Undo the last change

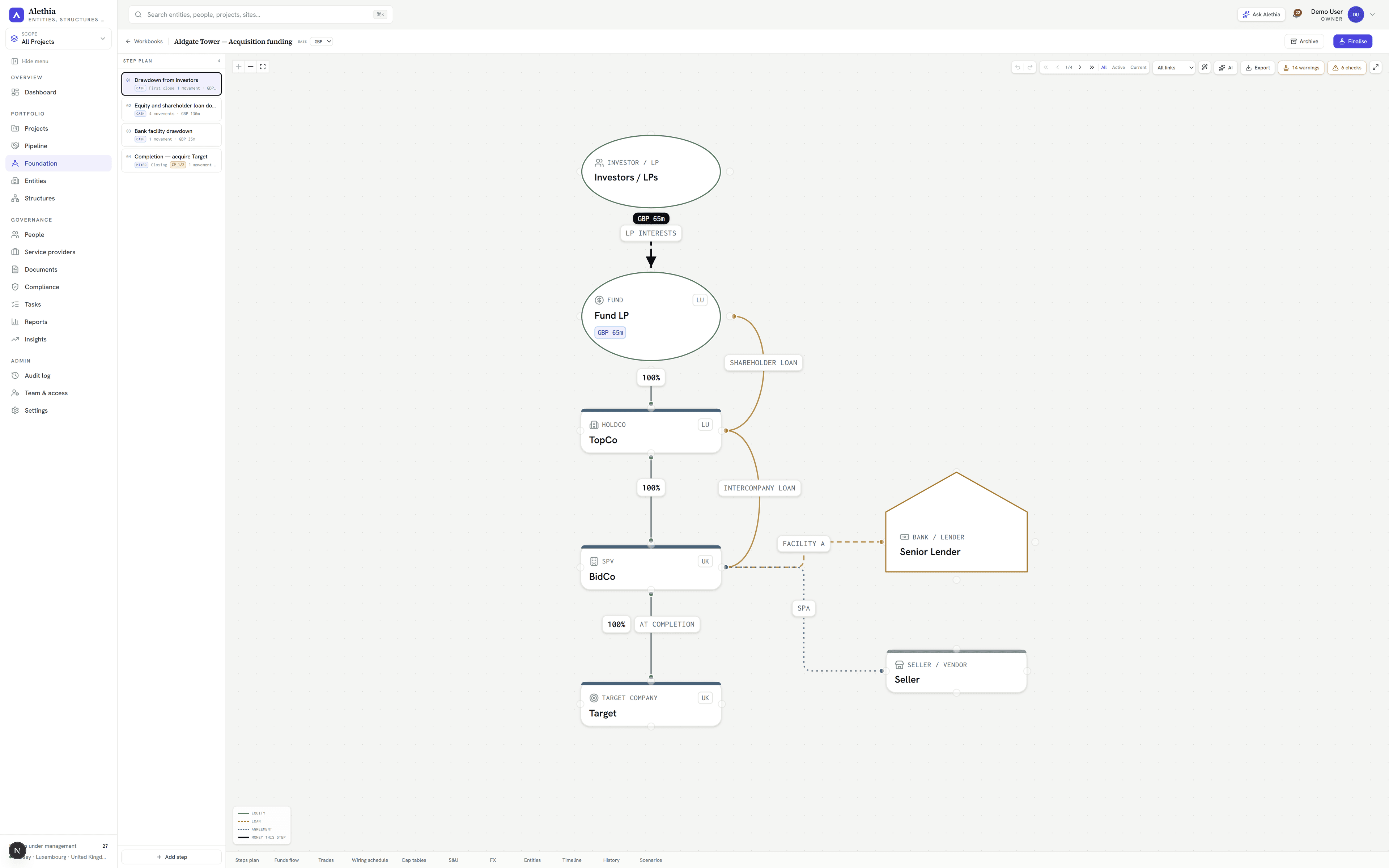[1018, 67]
